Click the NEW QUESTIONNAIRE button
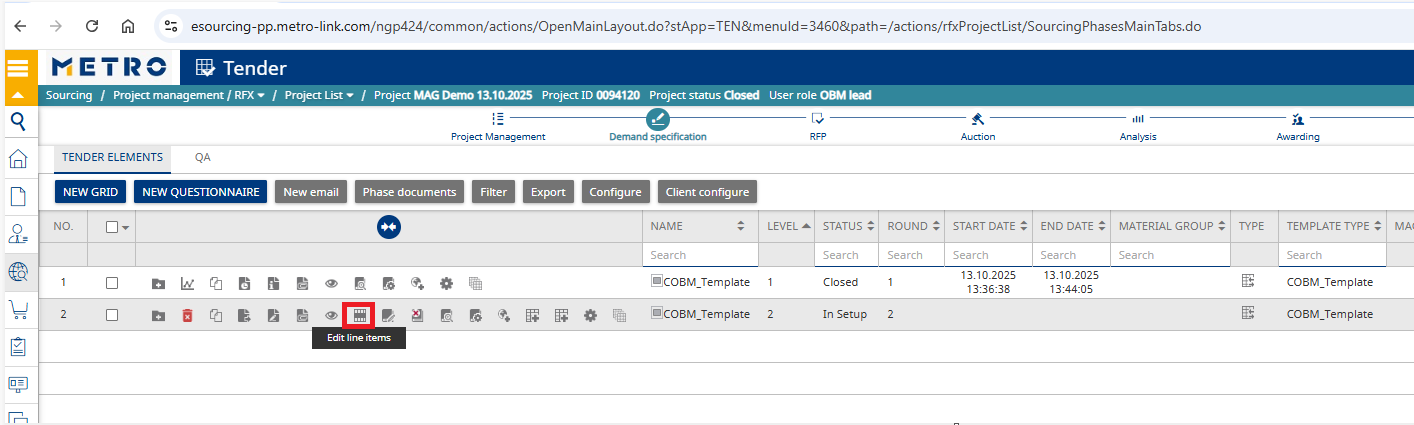1414x425 pixels. coord(201,192)
